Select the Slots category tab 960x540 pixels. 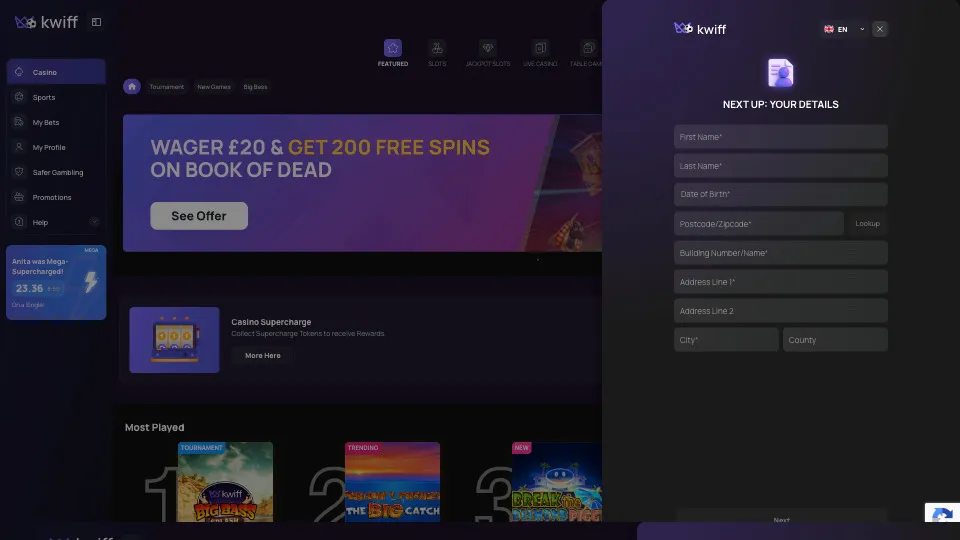437,53
